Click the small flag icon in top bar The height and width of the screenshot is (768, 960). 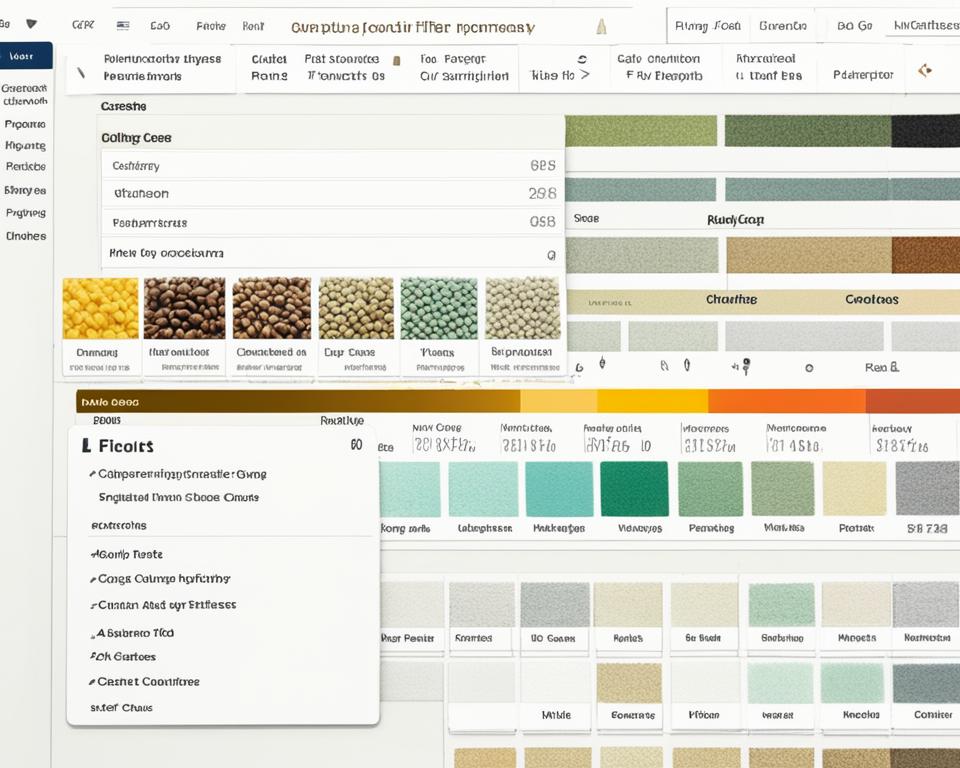[x=123, y=26]
